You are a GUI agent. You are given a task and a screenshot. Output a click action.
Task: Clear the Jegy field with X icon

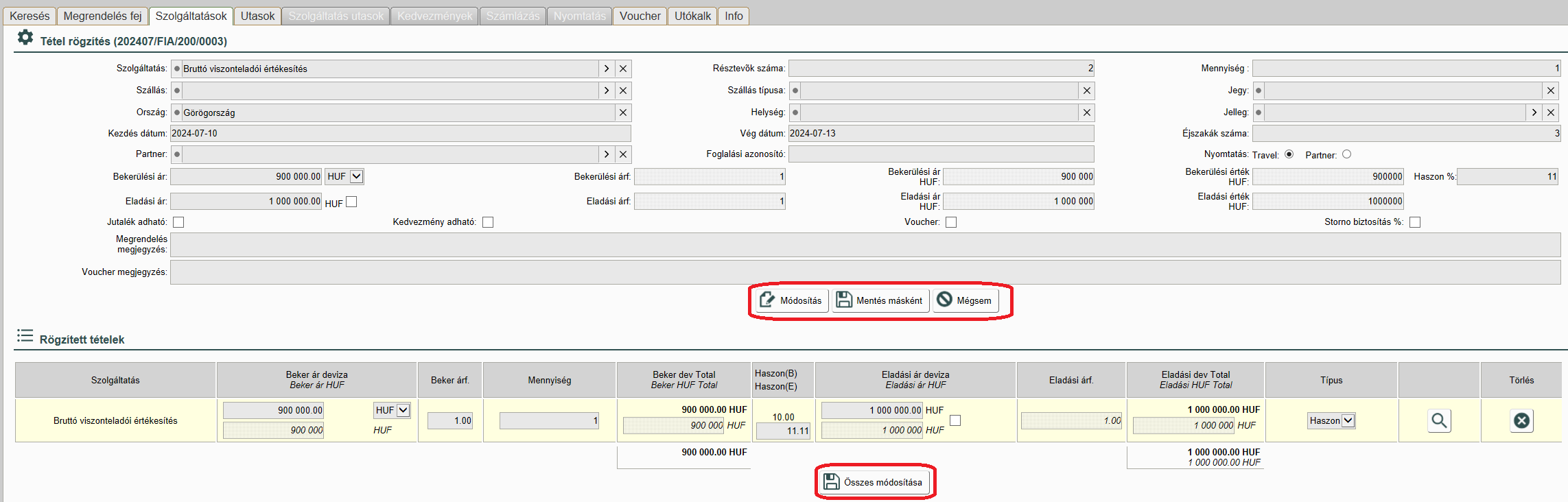[x=1551, y=91]
